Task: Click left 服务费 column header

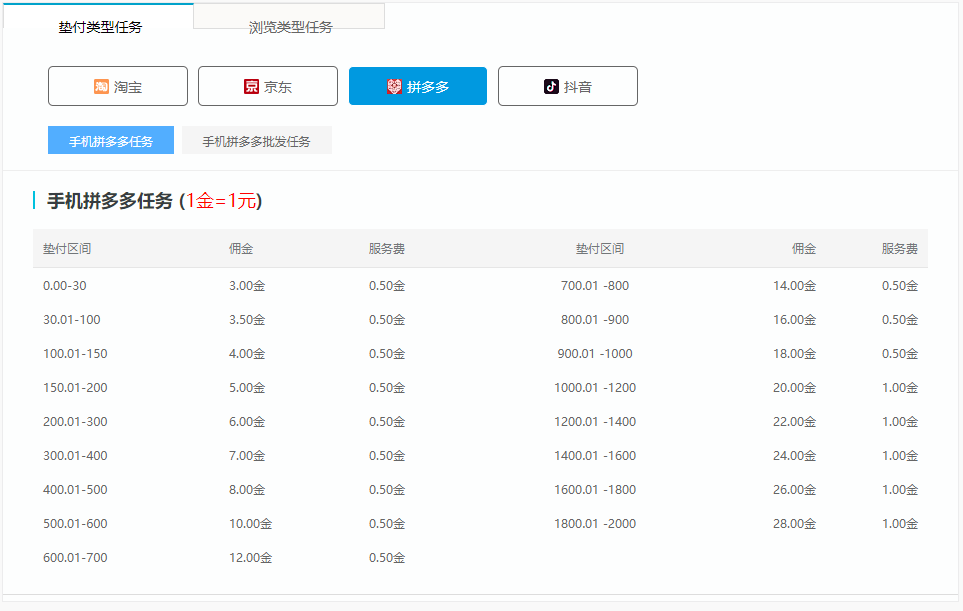Action: point(387,249)
